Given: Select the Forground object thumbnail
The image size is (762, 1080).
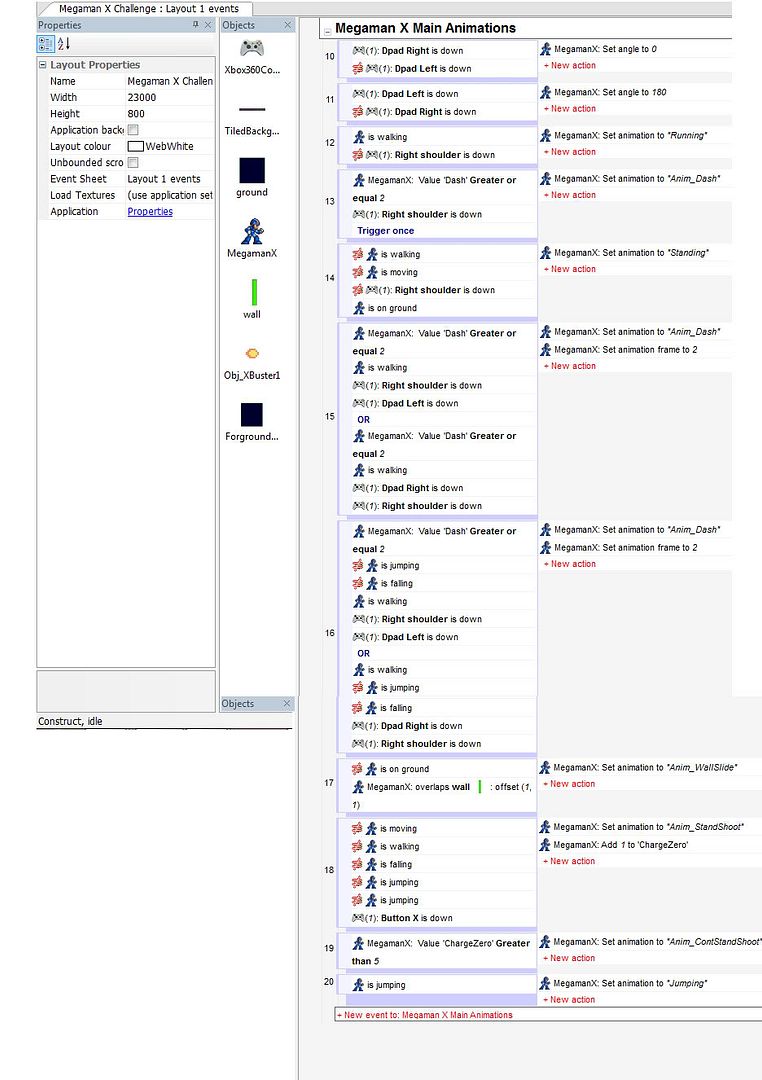Looking at the screenshot, I should click(251, 415).
